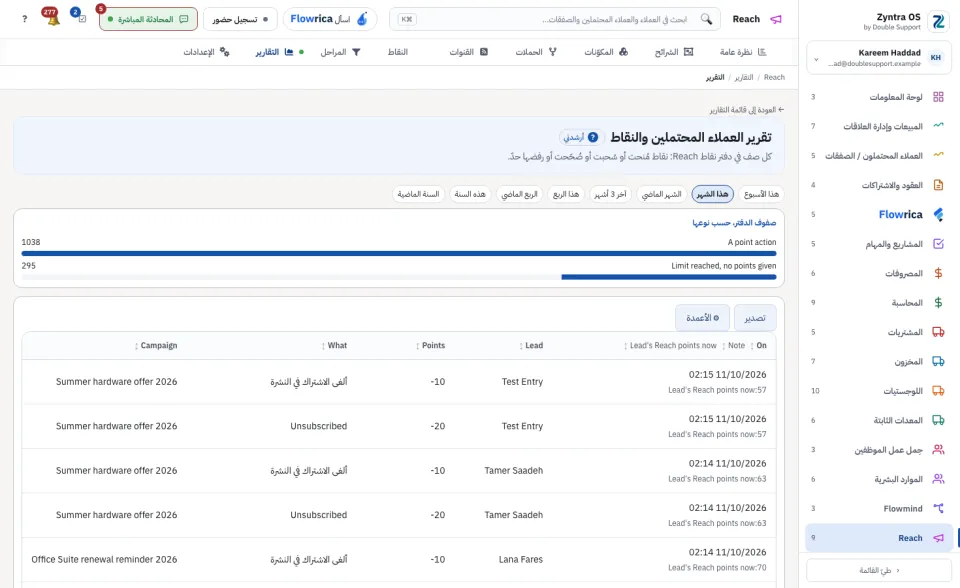Click the search magnifier icon

click(707, 19)
